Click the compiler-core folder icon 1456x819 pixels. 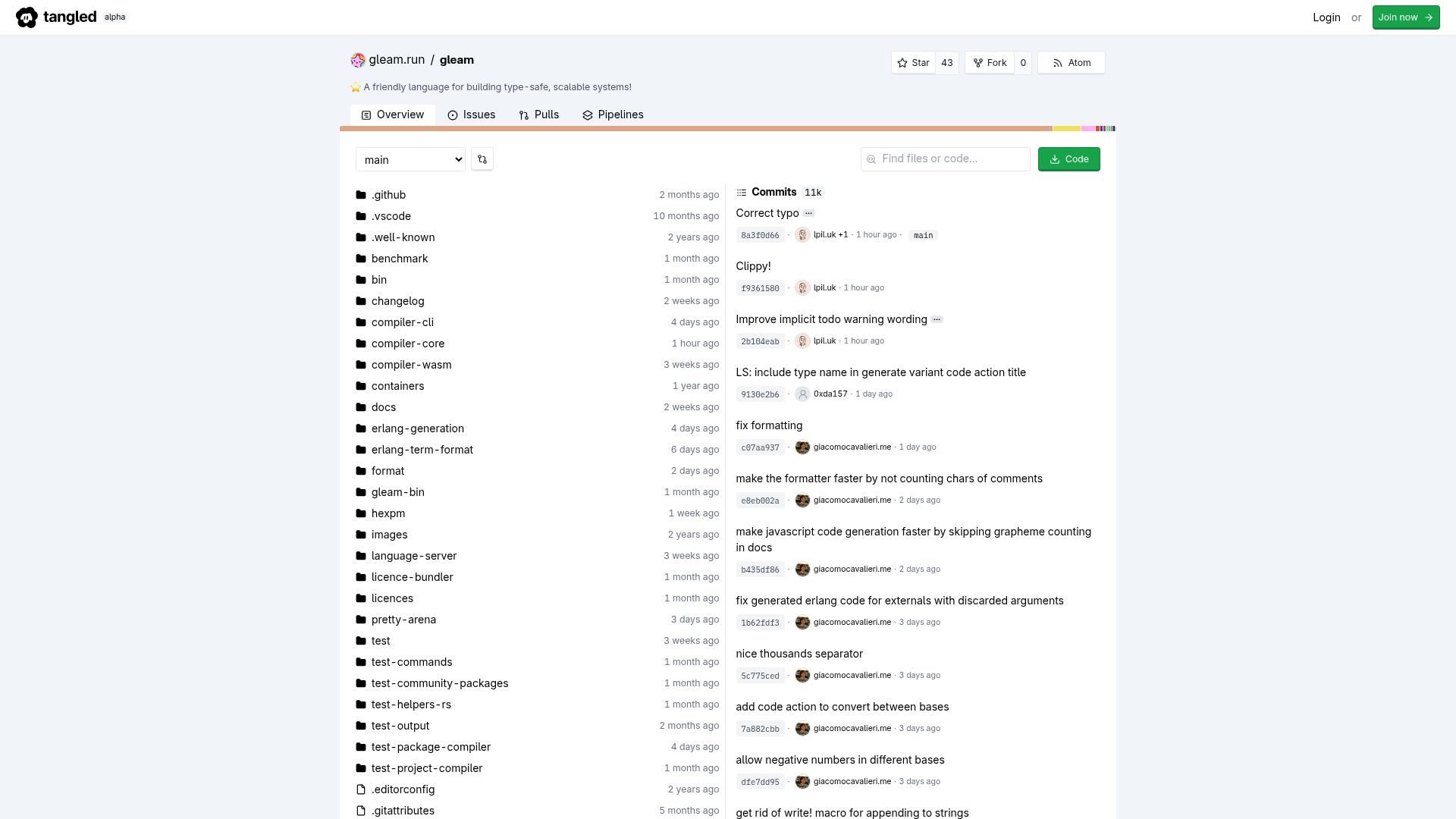361,344
